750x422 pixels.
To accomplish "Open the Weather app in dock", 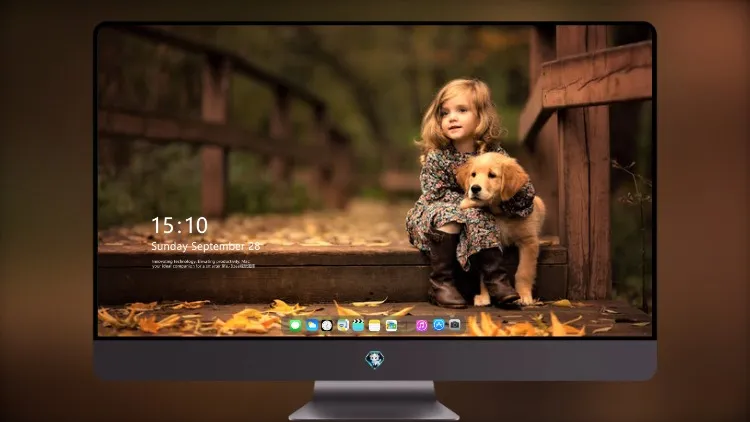I will tap(312, 325).
